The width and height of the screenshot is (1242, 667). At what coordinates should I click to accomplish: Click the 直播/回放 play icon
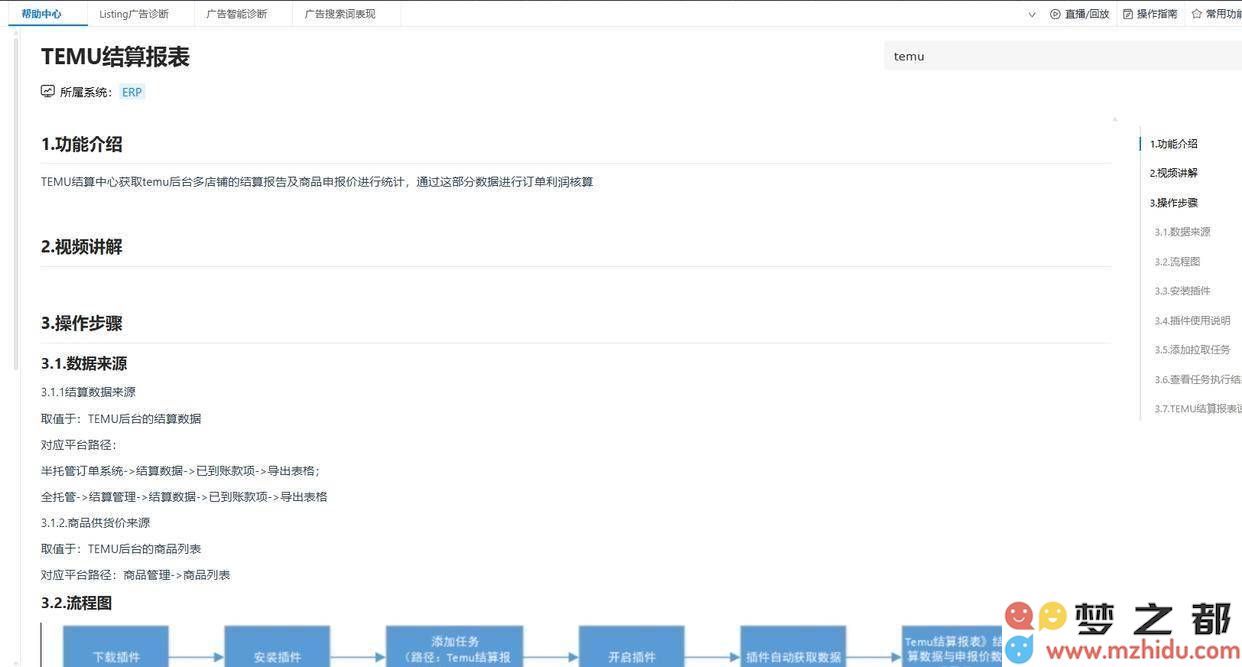pos(1055,14)
